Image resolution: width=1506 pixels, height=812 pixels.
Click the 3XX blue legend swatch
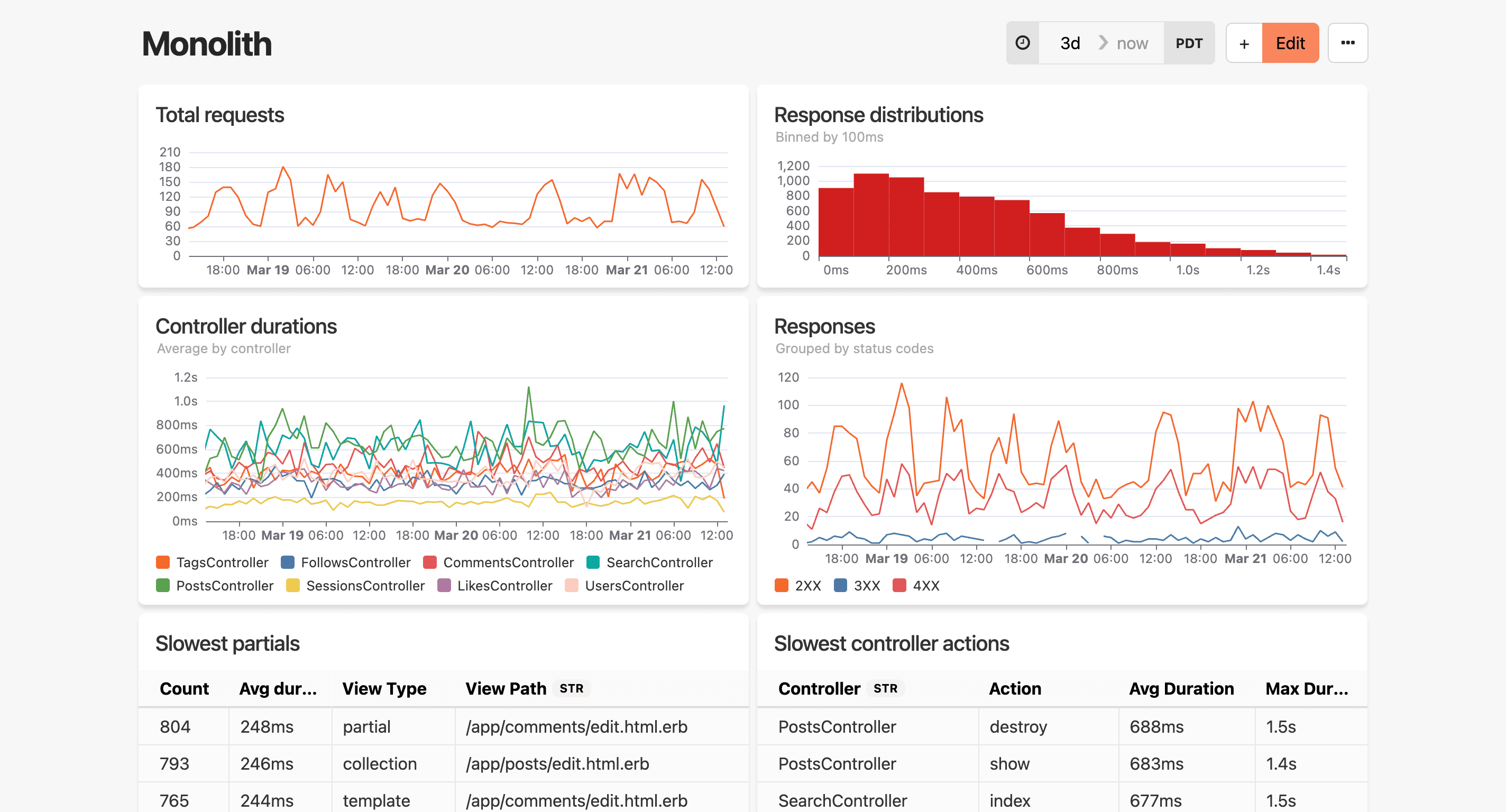click(x=840, y=586)
